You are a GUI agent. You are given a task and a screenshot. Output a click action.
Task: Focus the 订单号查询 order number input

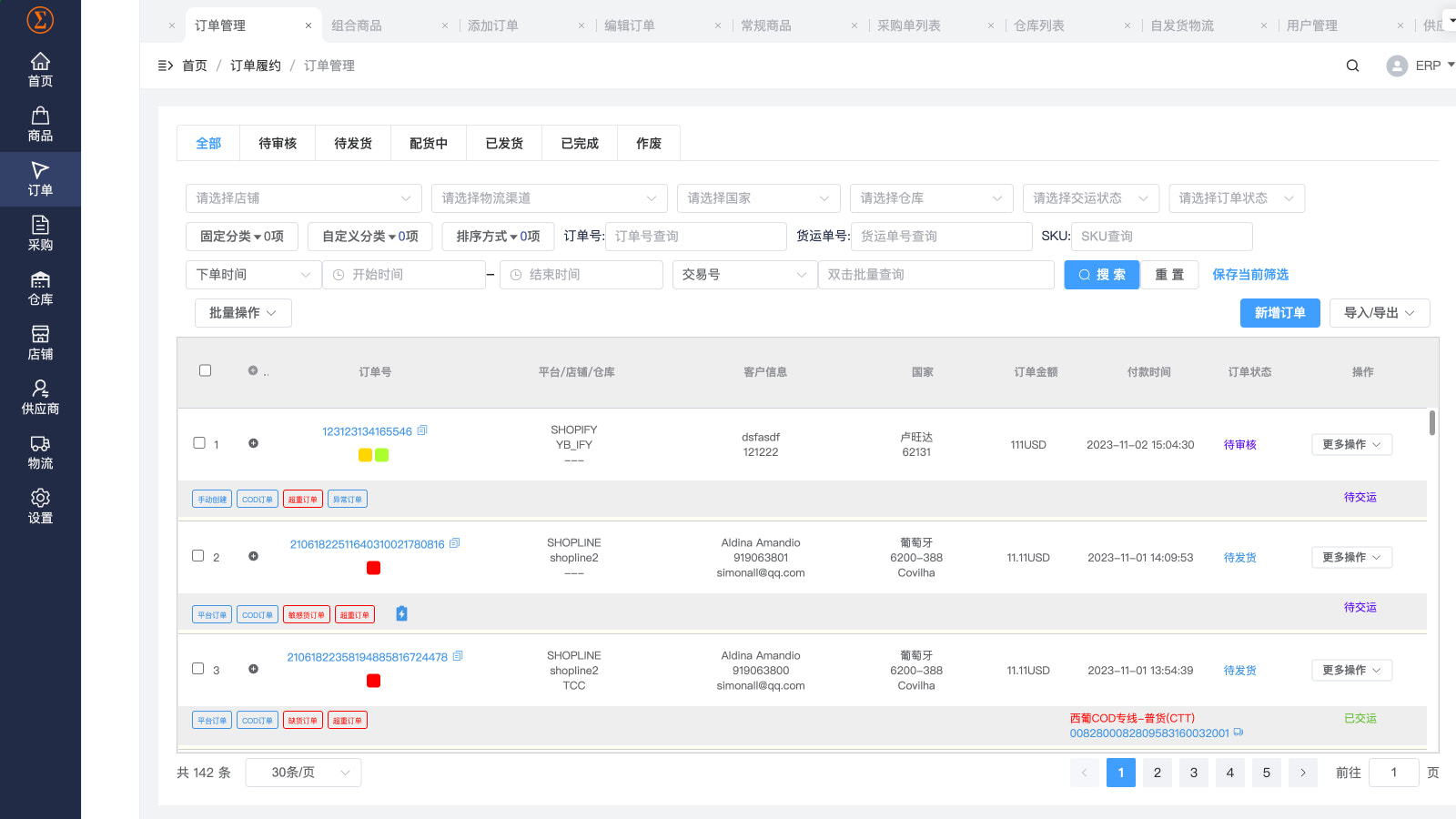696,237
